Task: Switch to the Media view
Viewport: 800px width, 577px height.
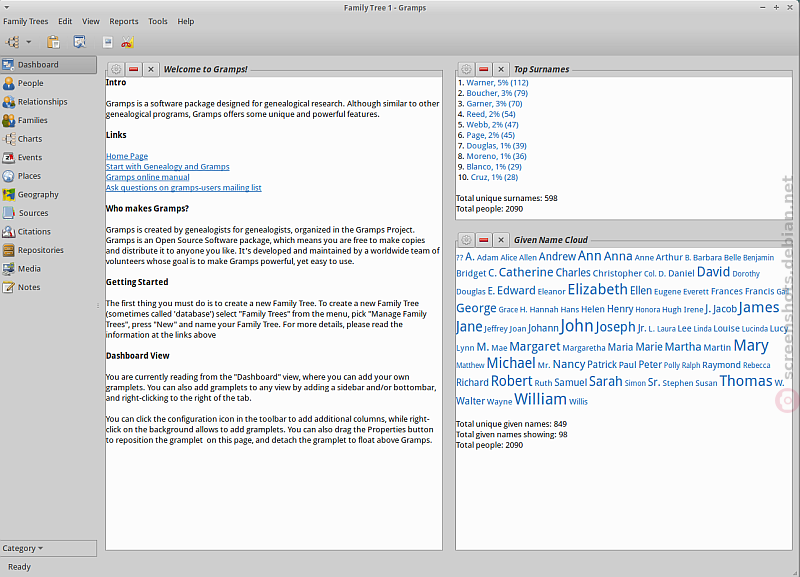Action: coord(48,268)
